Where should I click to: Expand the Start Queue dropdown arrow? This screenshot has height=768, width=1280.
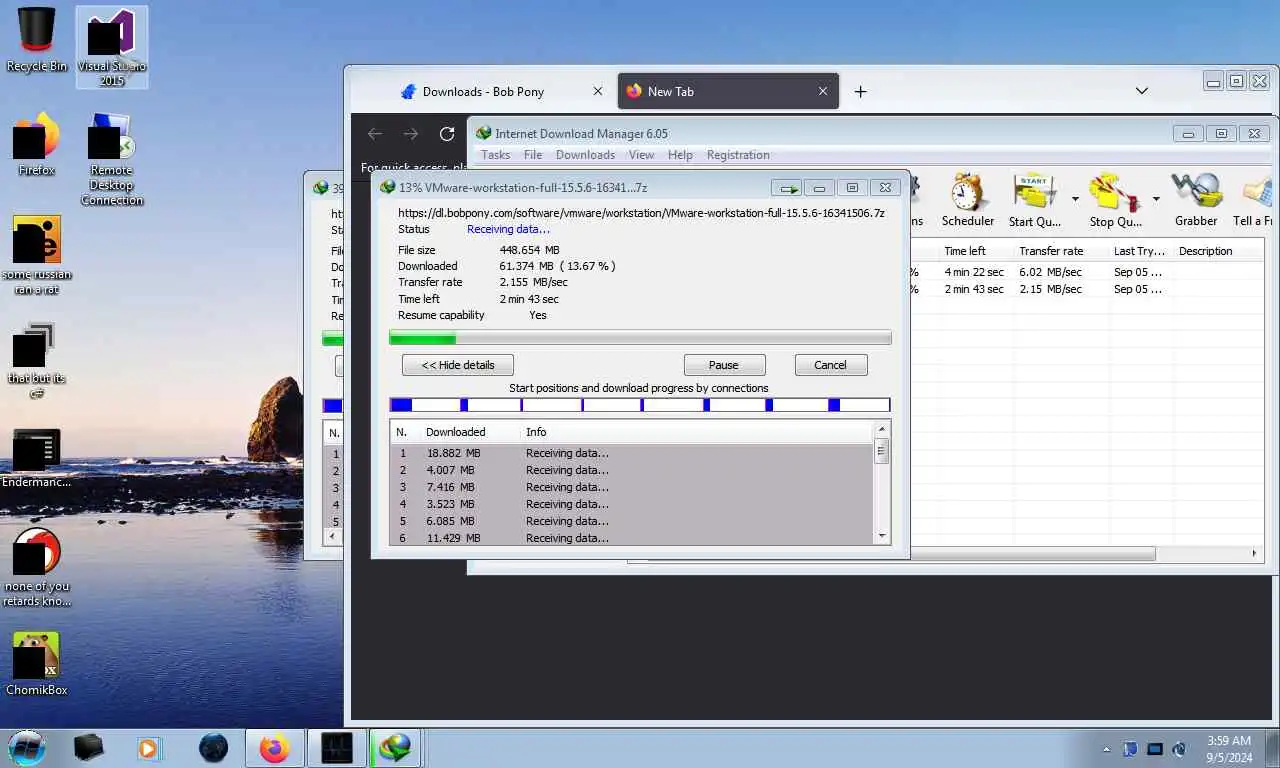1075,199
